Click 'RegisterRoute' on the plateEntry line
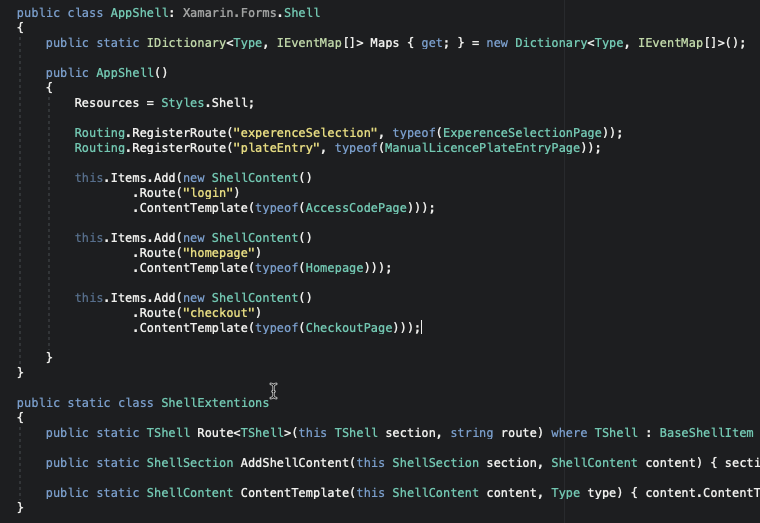 coord(179,148)
